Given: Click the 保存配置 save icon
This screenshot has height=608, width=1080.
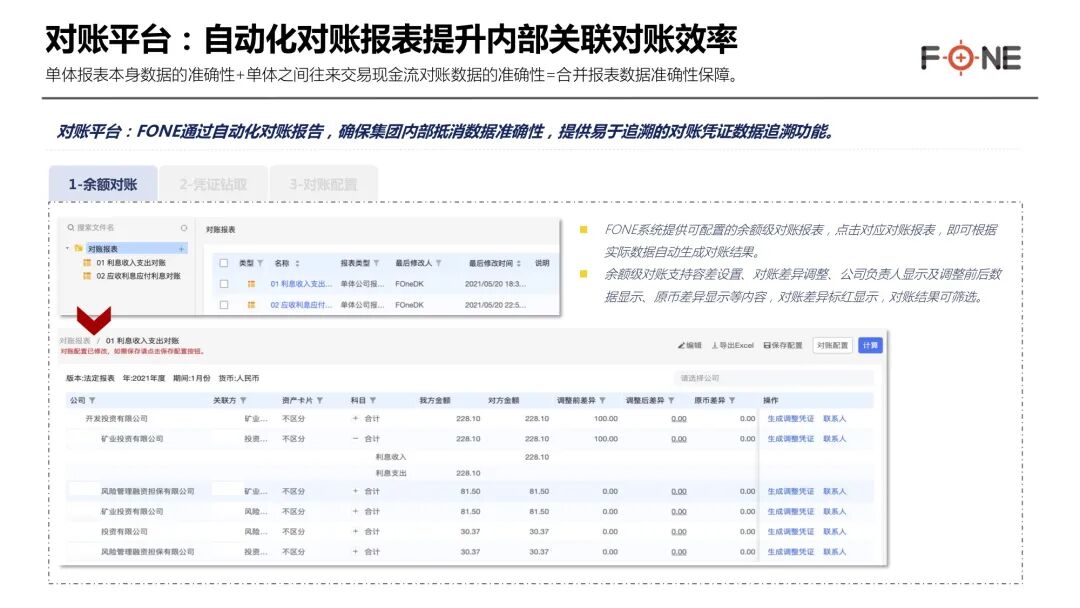Looking at the screenshot, I should pyautogui.click(x=768, y=344).
